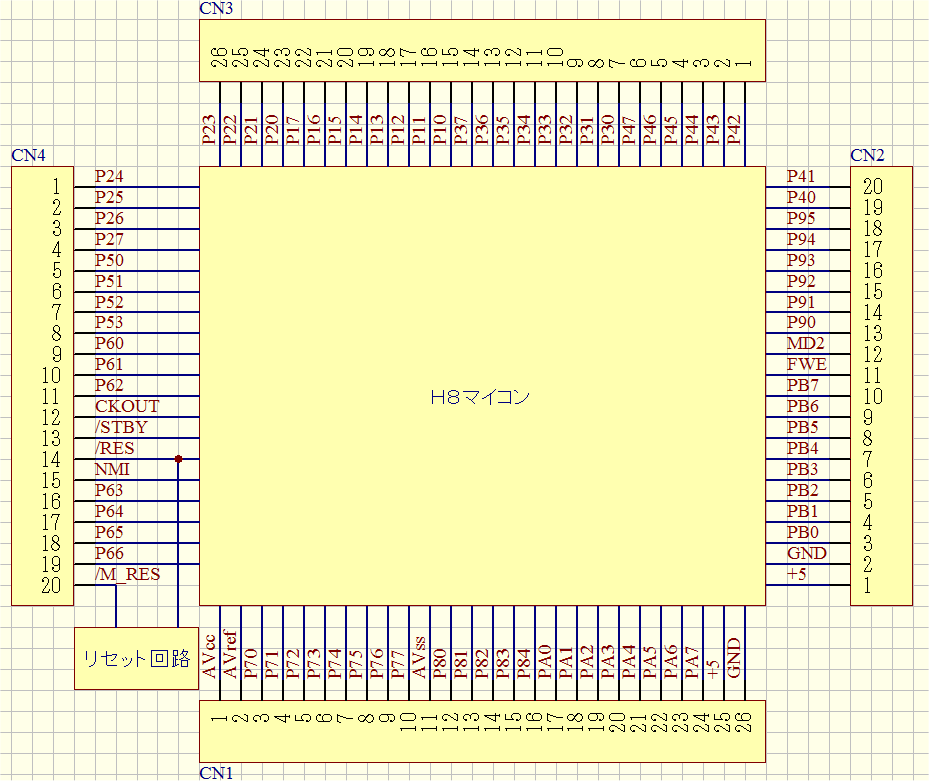Select the PA0 net label
This screenshot has width=929, height=781.
pyautogui.click(x=544, y=662)
